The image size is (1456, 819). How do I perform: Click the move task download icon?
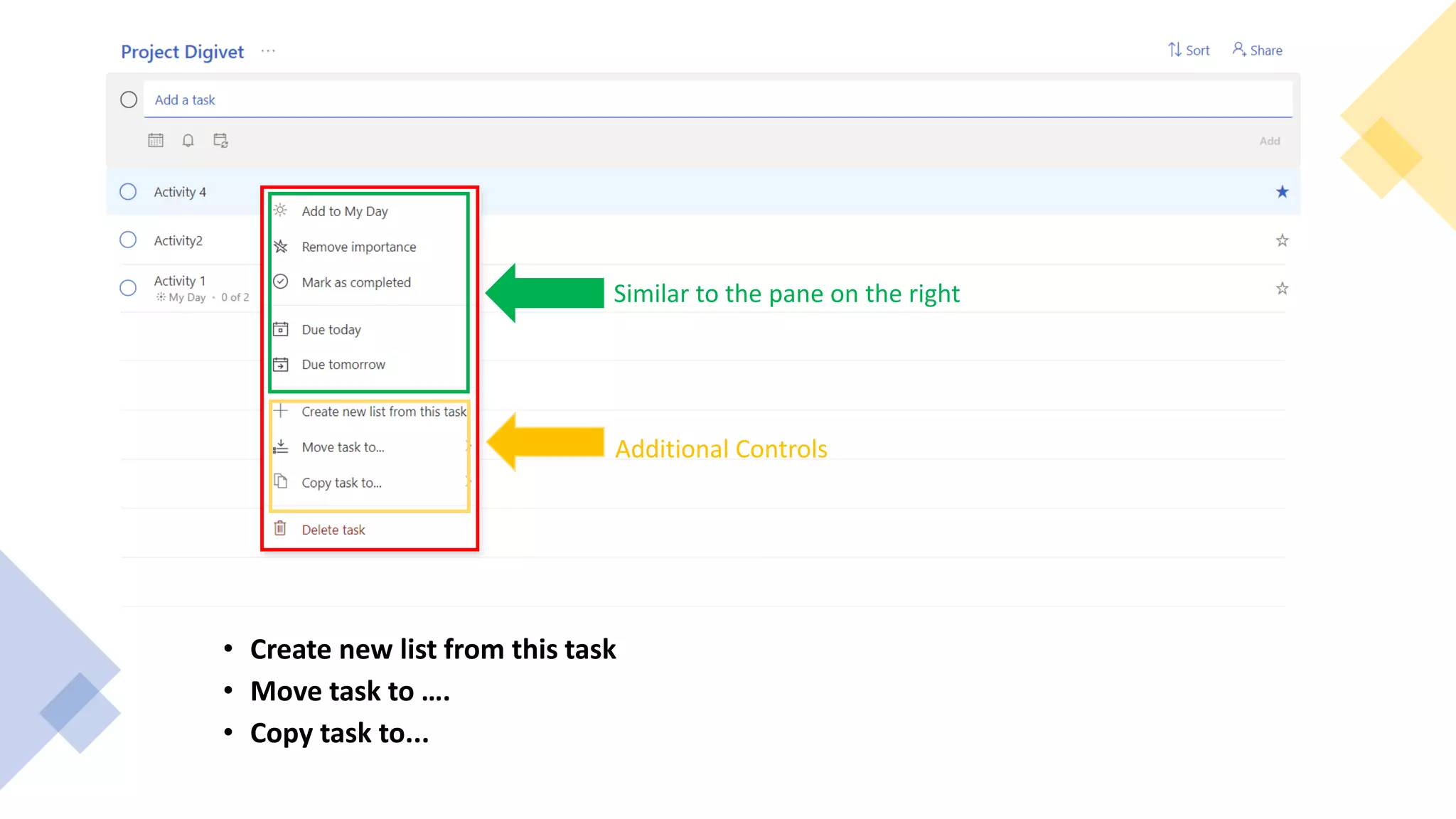click(x=281, y=446)
